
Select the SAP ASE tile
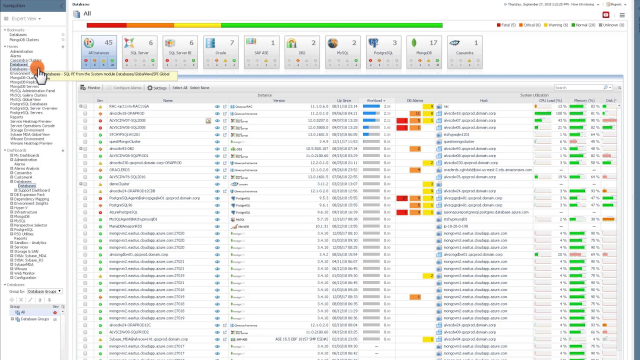click(262, 52)
